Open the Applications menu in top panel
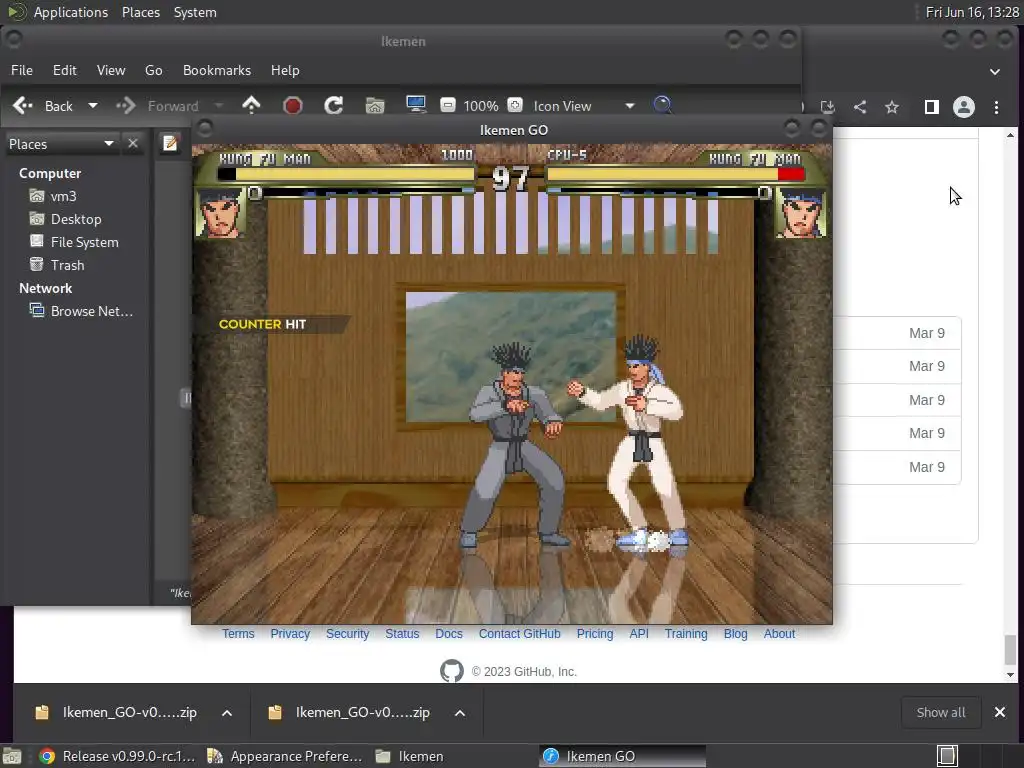1024x768 pixels. pos(71,12)
